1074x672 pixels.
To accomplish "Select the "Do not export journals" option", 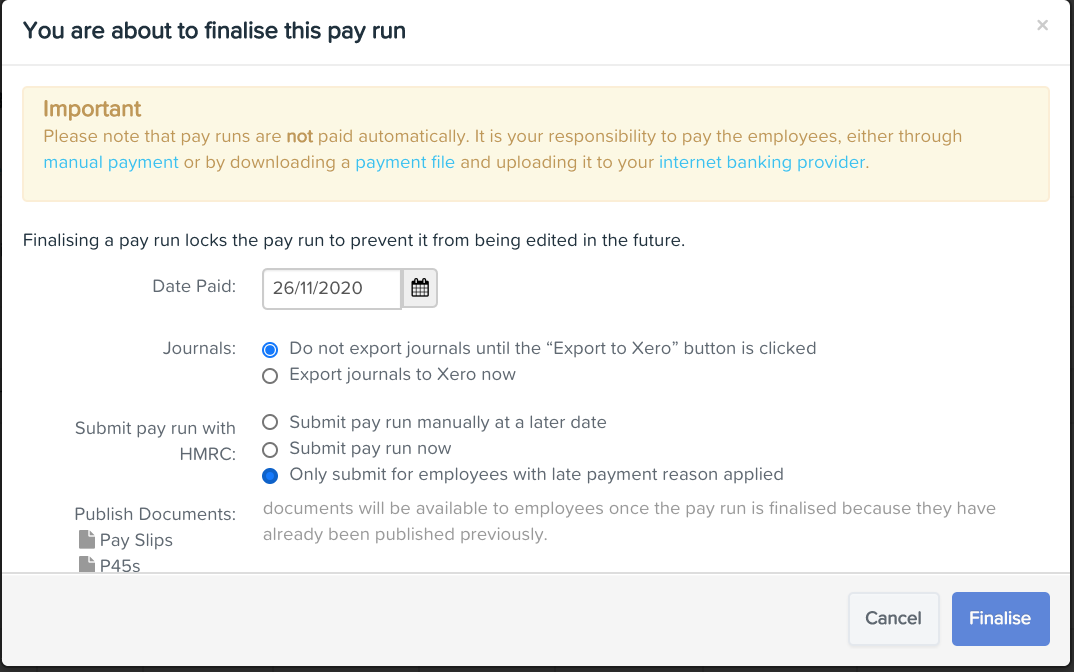I will pyautogui.click(x=270, y=349).
